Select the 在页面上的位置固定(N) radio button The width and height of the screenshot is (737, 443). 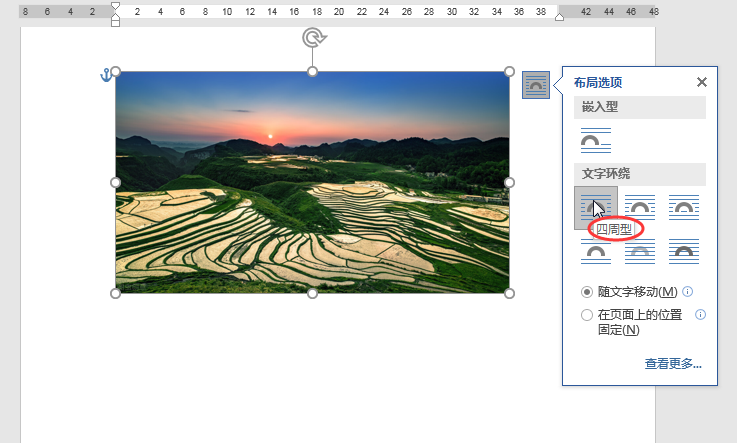pos(587,315)
